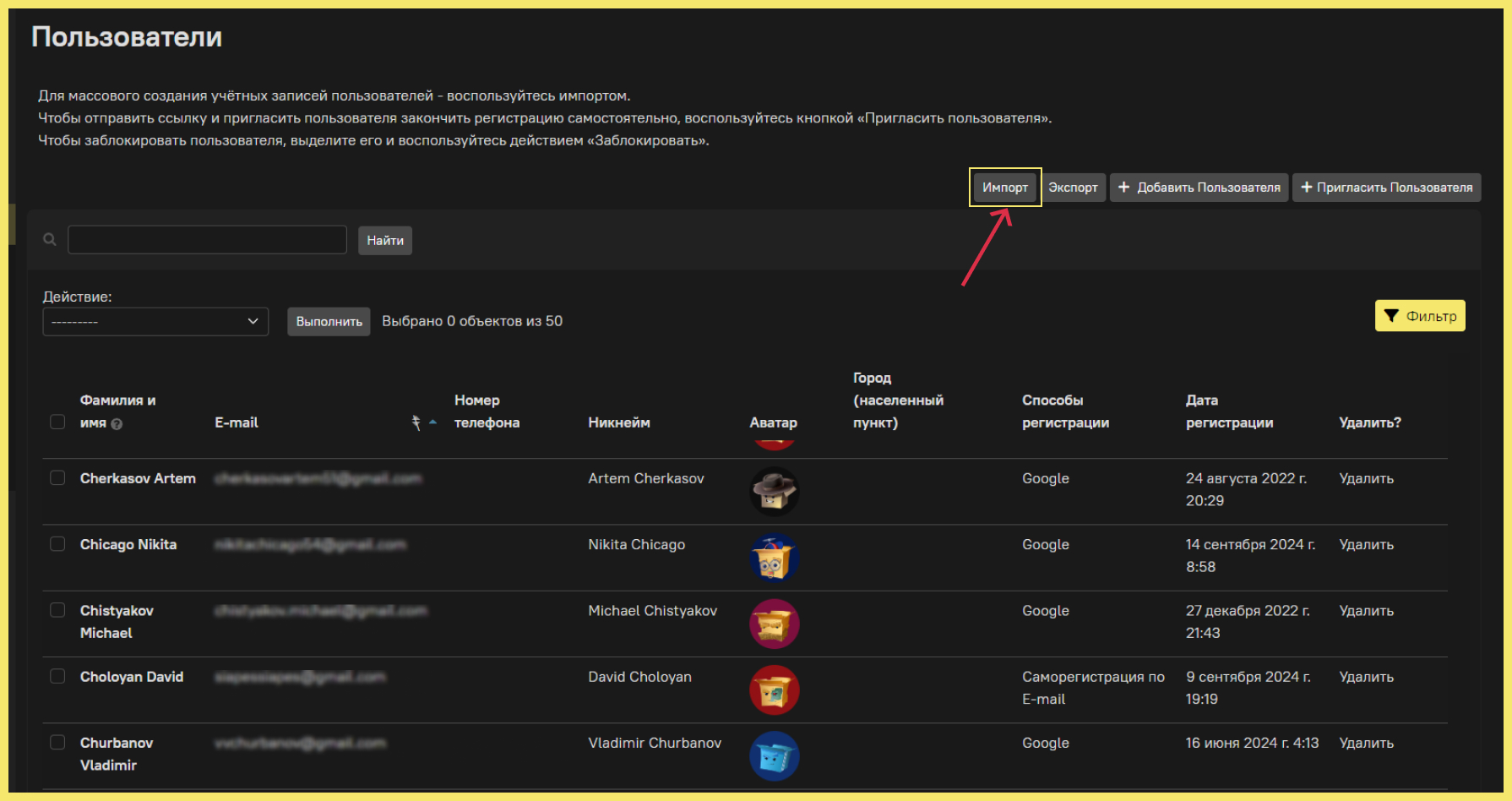Screen dimensions: 1512x801
Task: Open Churbanov Vladimir avatar image
Action: [774, 755]
